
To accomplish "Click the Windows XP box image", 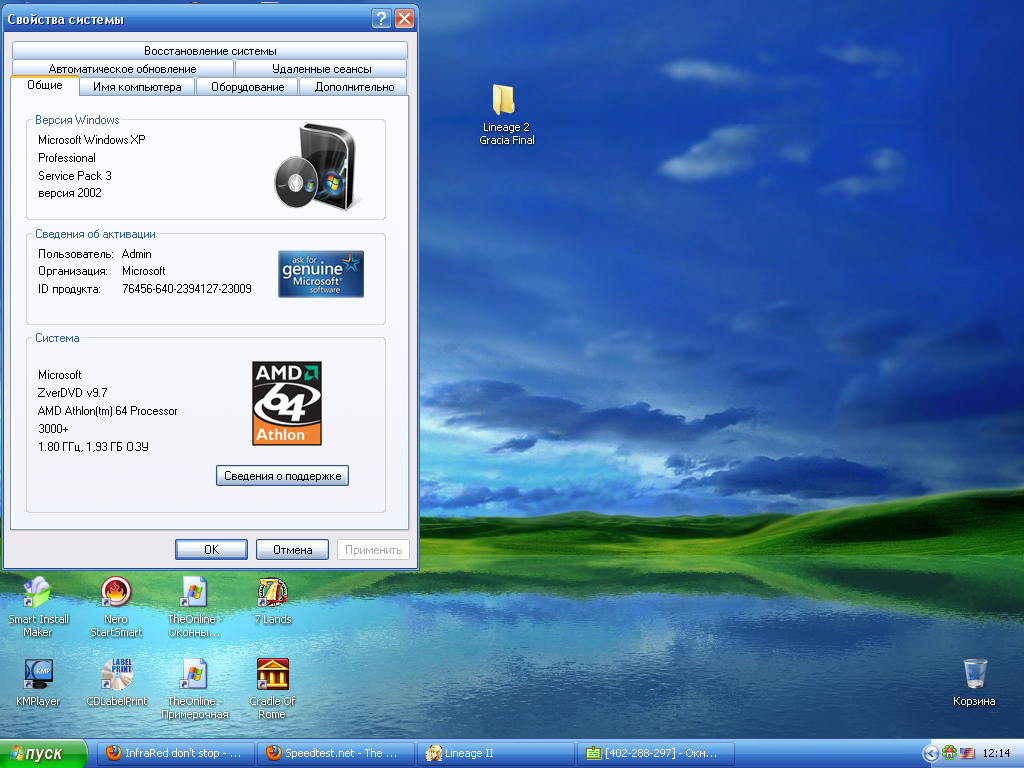I will click(x=316, y=167).
